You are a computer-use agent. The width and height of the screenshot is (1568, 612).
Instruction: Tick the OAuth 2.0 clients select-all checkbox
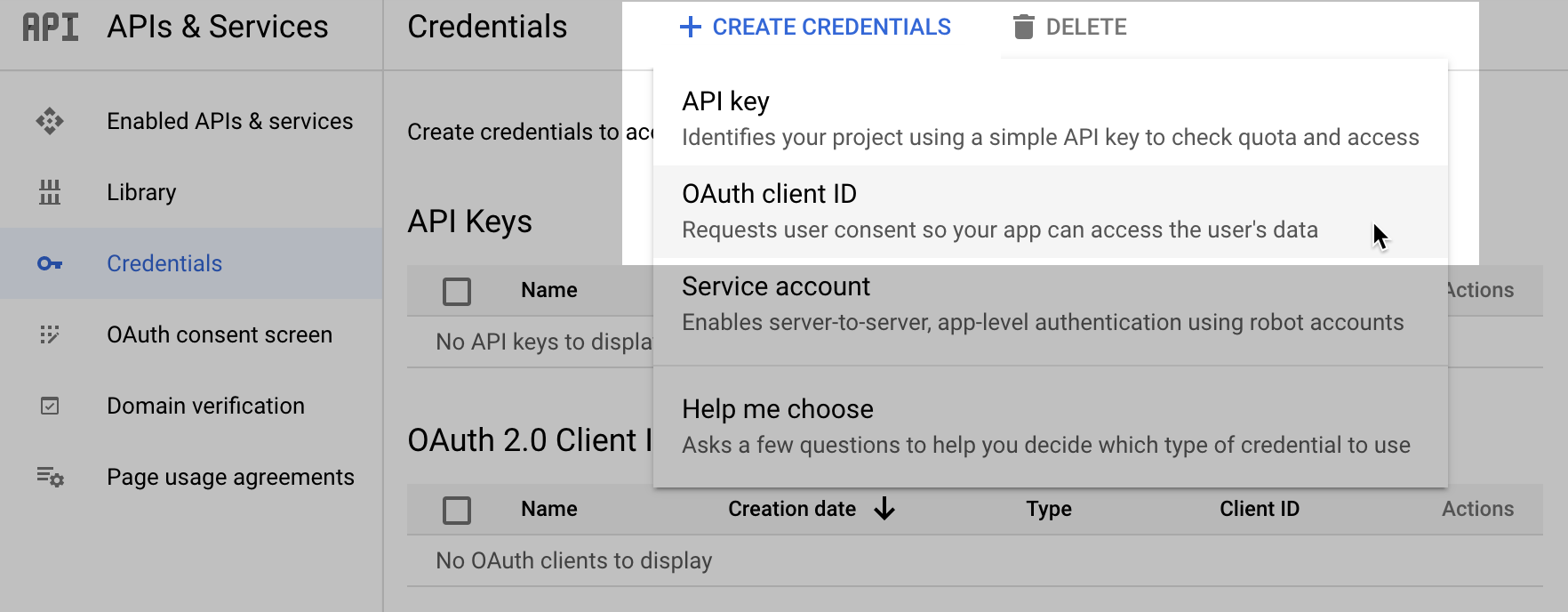[457, 510]
